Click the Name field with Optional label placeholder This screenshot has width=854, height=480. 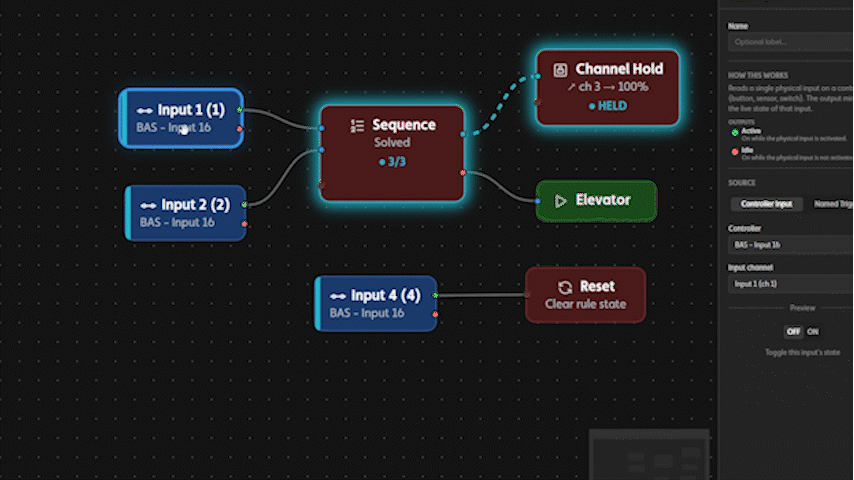point(790,42)
